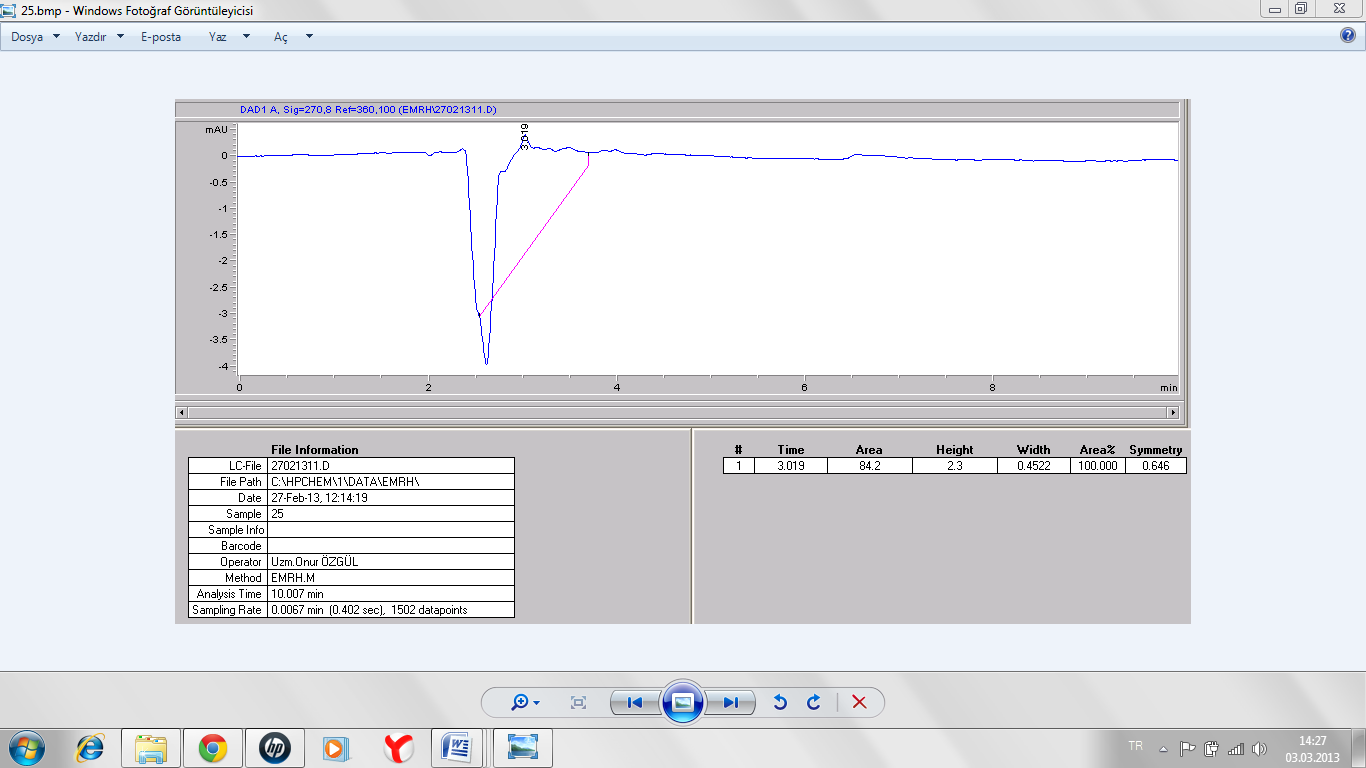Viewport: 1366px width, 768px height.
Task: Click method value EMRH.M
Action: (391, 577)
